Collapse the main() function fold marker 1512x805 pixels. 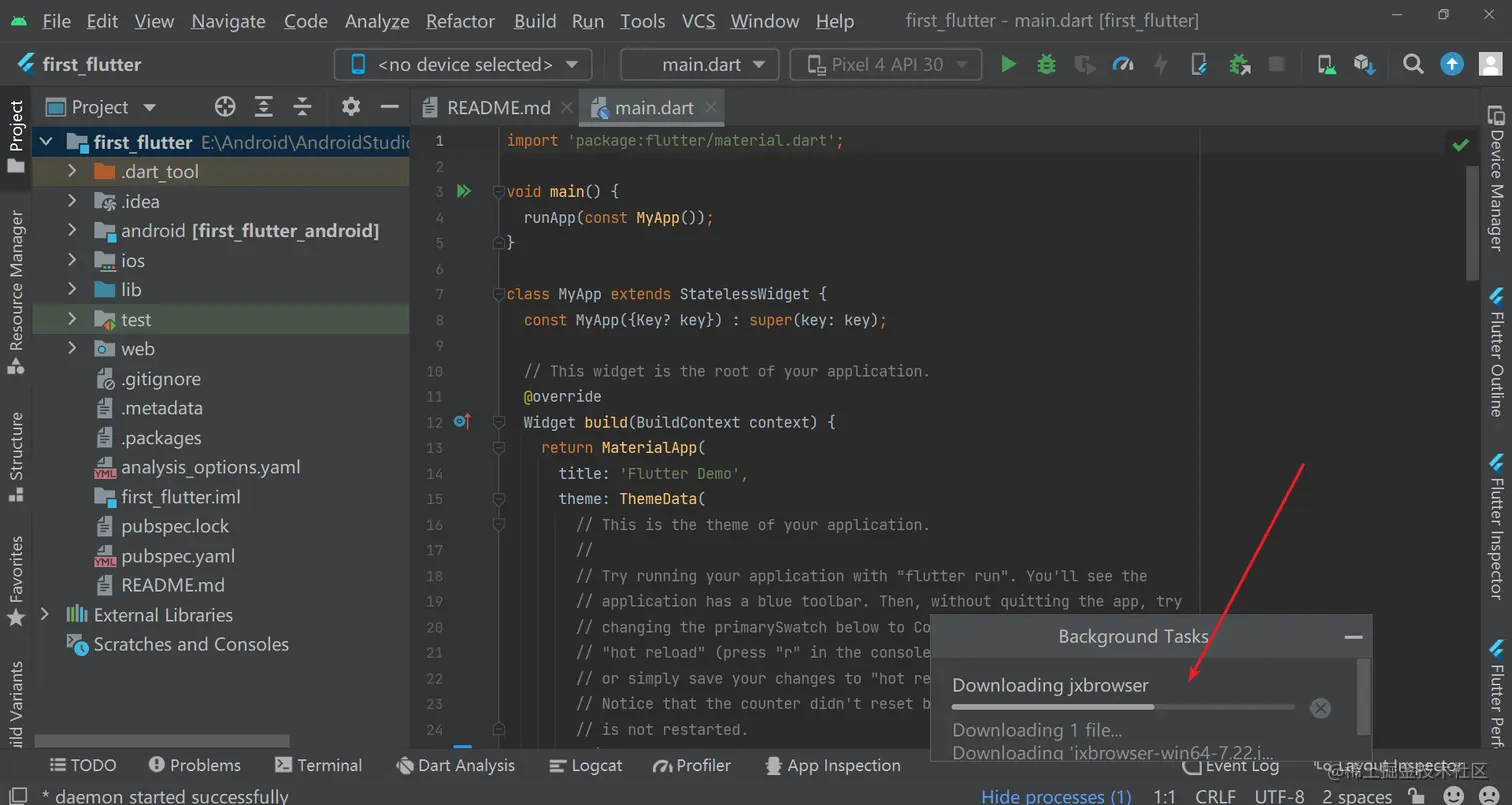(499, 191)
